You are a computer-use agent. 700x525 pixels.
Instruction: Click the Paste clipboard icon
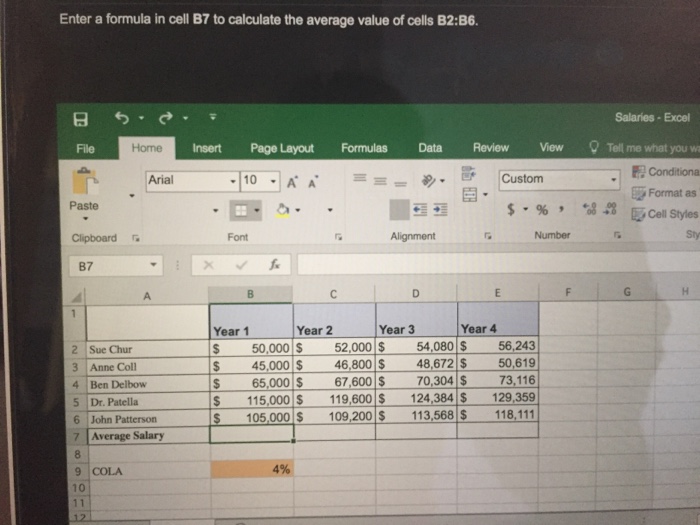tap(84, 181)
